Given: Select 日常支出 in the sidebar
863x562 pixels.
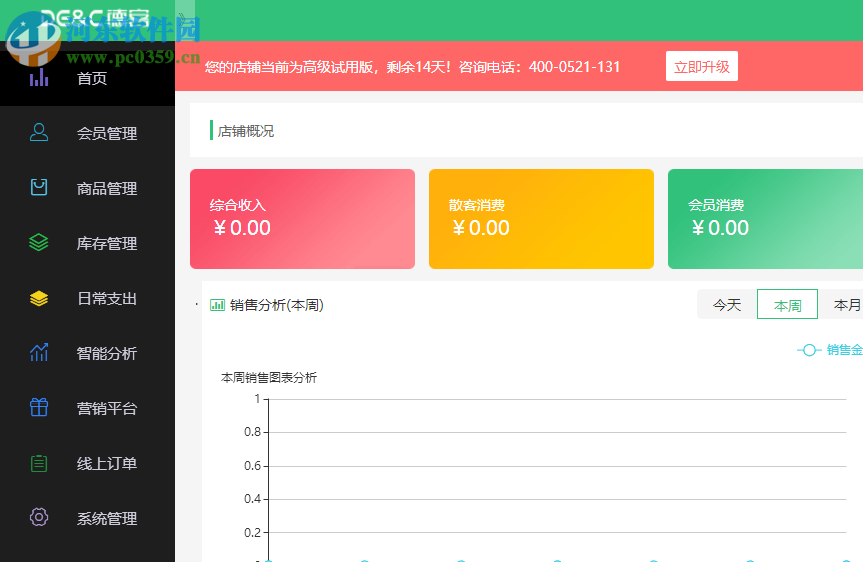Looking at the screenshot, I should point(88,298).
